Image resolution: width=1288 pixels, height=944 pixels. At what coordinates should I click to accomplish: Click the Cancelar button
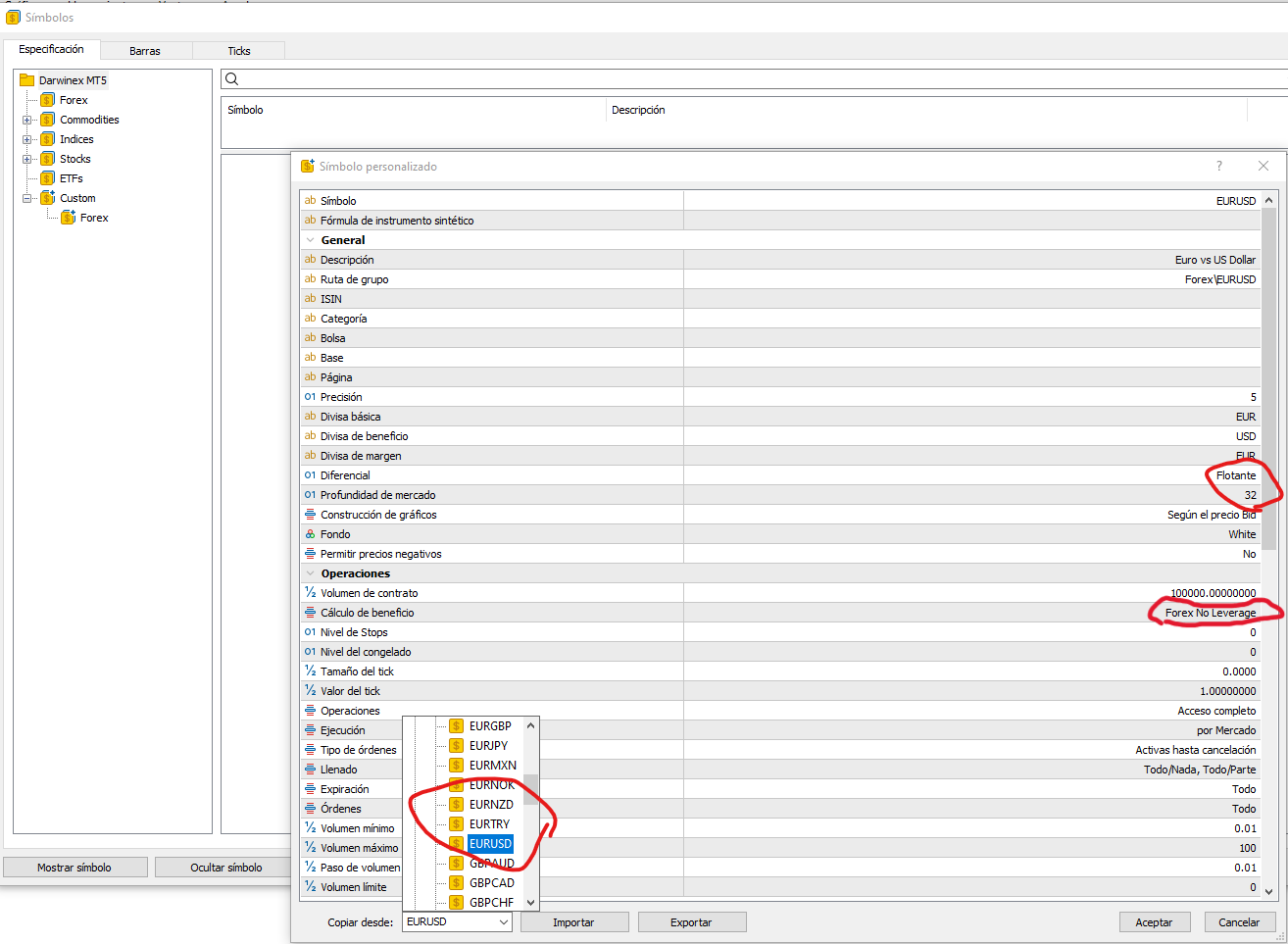pos(1239,922)
